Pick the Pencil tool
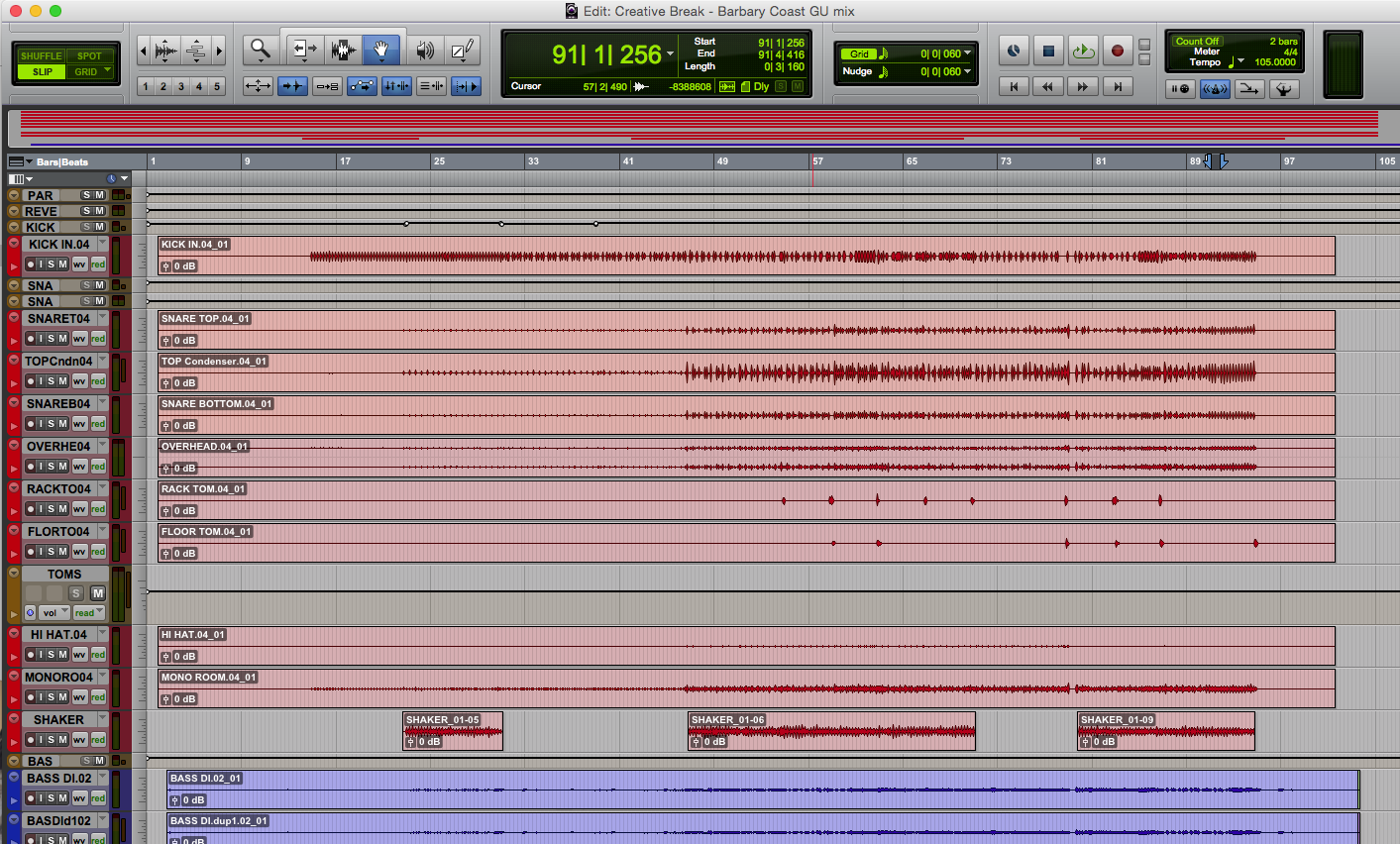This screenshot has width=1400, height=844. pos(463,50)
